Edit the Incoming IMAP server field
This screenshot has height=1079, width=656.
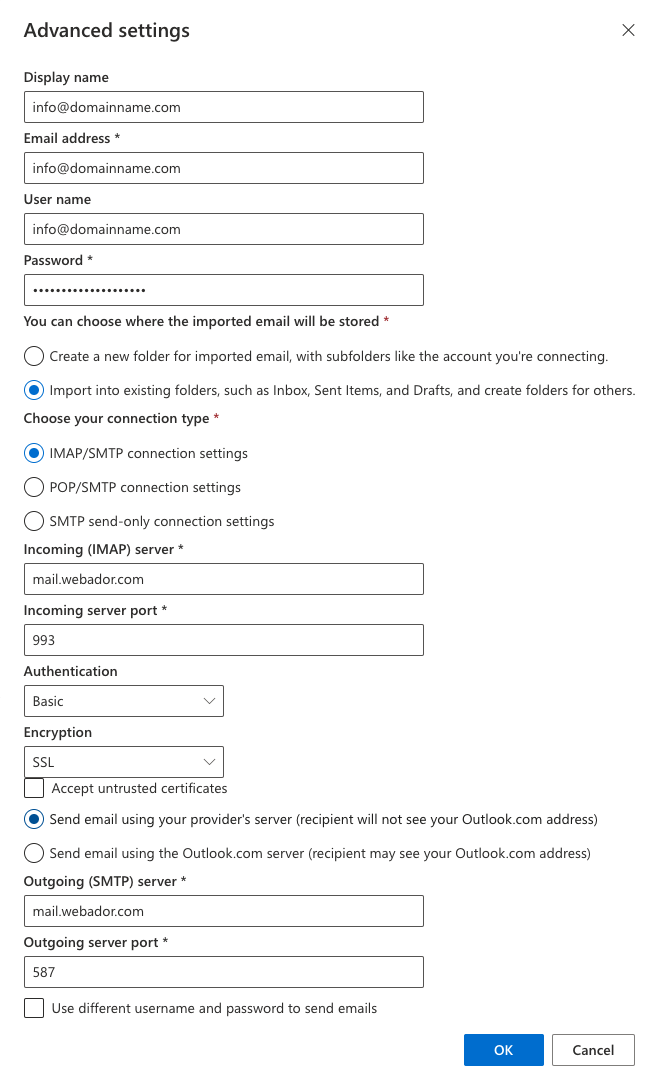[x=223, y=579]
